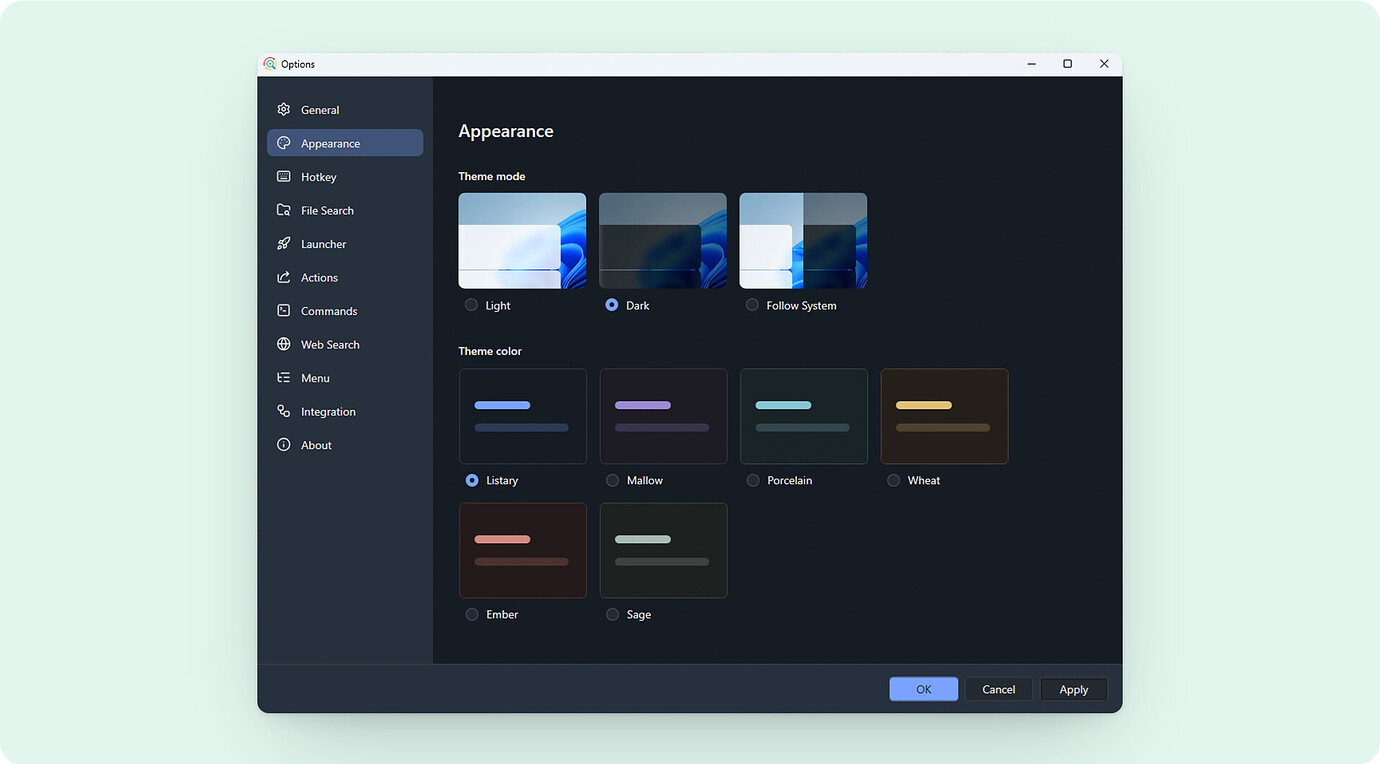Click the Cancel button

(x=998, y=689)
